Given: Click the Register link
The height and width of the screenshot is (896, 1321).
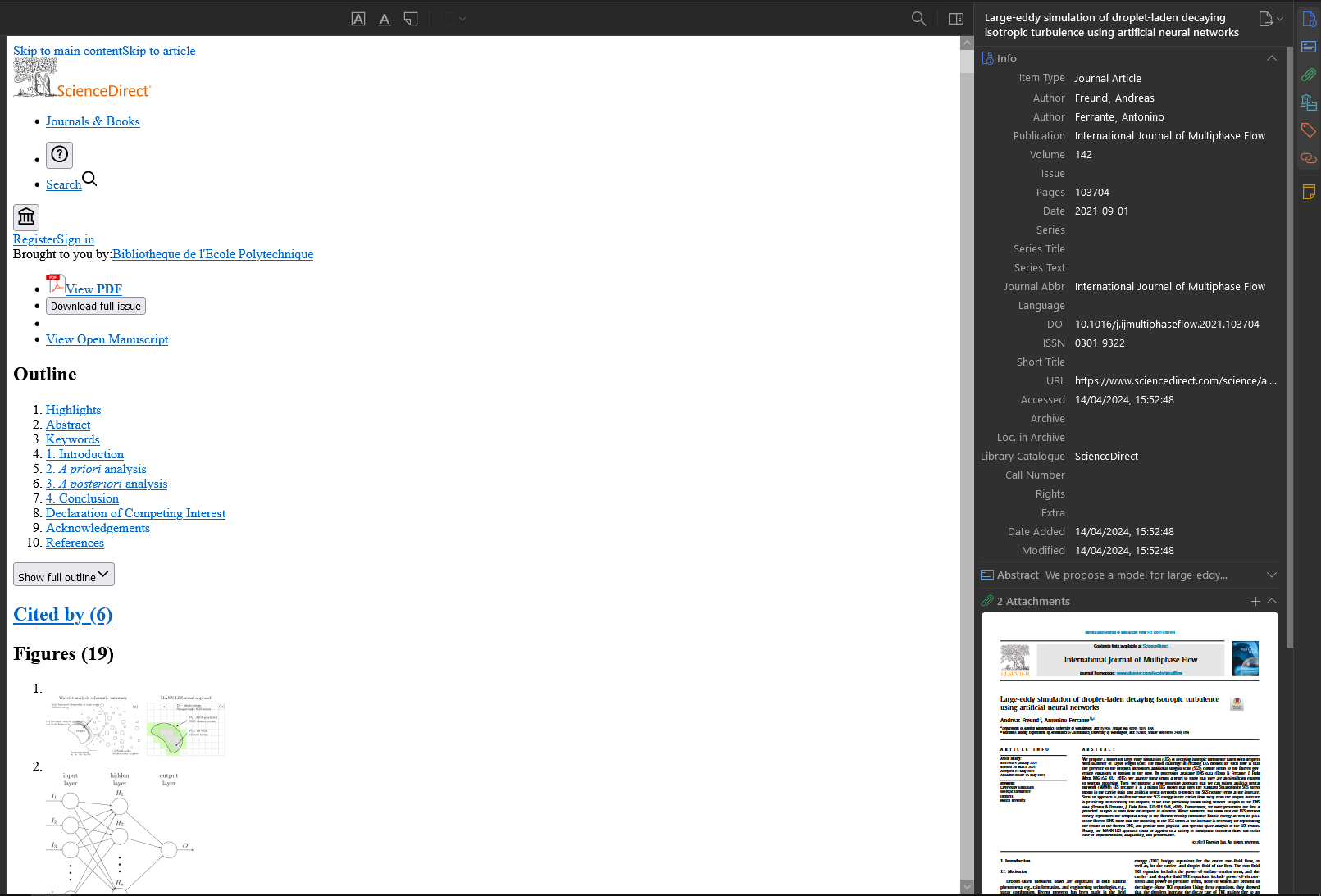Looking at the screenshot, I should click(x=34, y=239).
